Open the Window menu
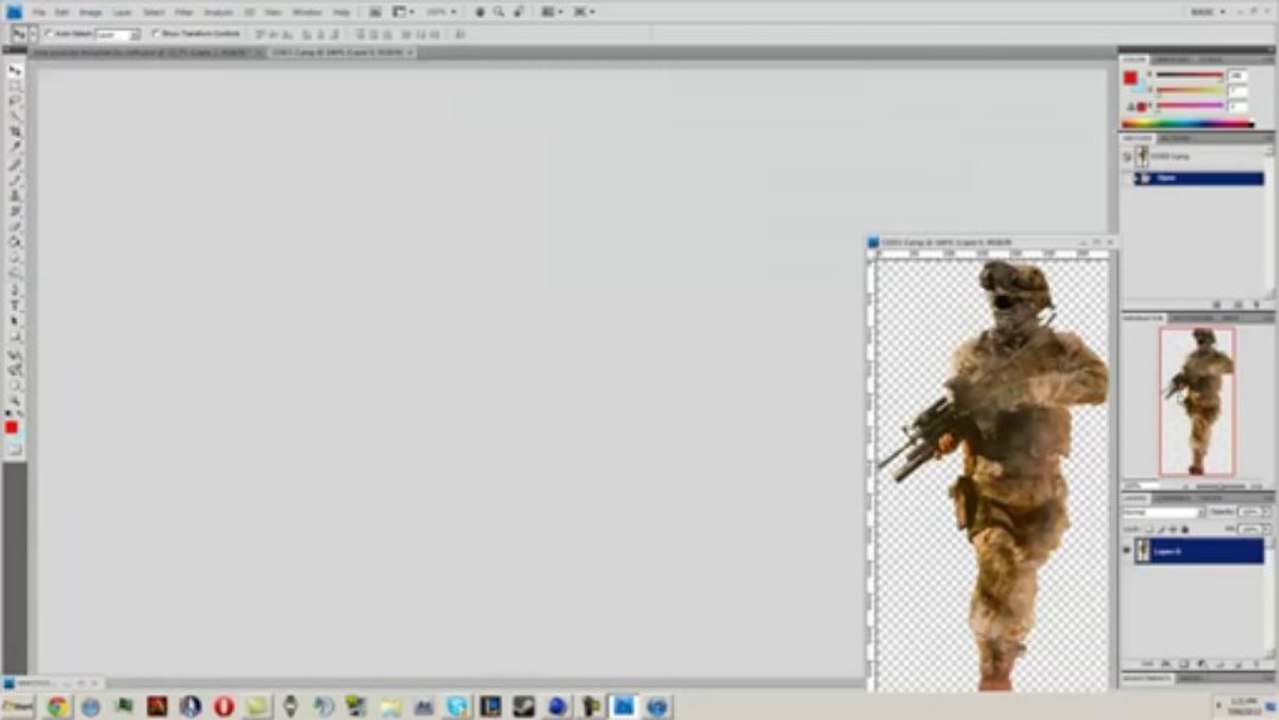Viewport: 1279px width, 720px height. coord(307,12)
